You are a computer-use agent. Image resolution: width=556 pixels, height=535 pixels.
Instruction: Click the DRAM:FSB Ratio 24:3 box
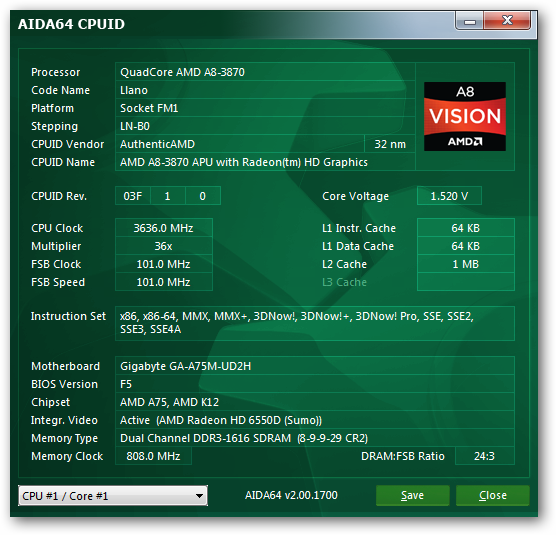click(x=484, y=456)
